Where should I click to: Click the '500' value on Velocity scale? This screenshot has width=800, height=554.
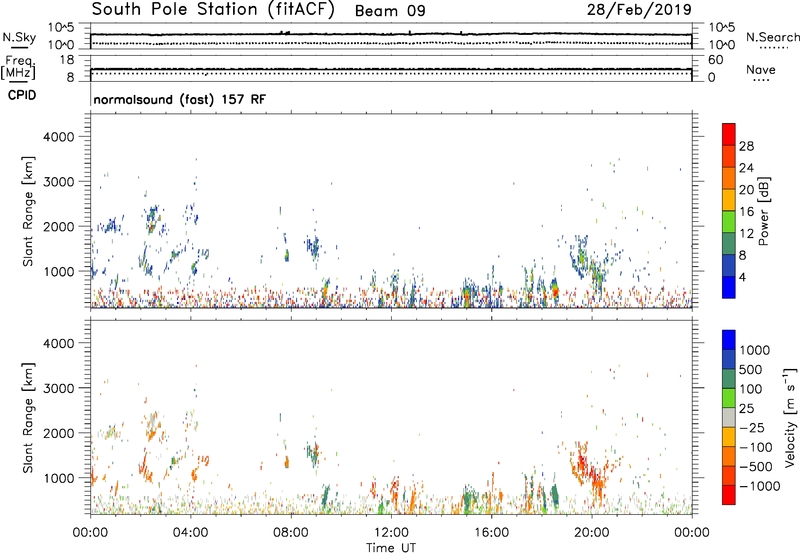coord(751,370)
